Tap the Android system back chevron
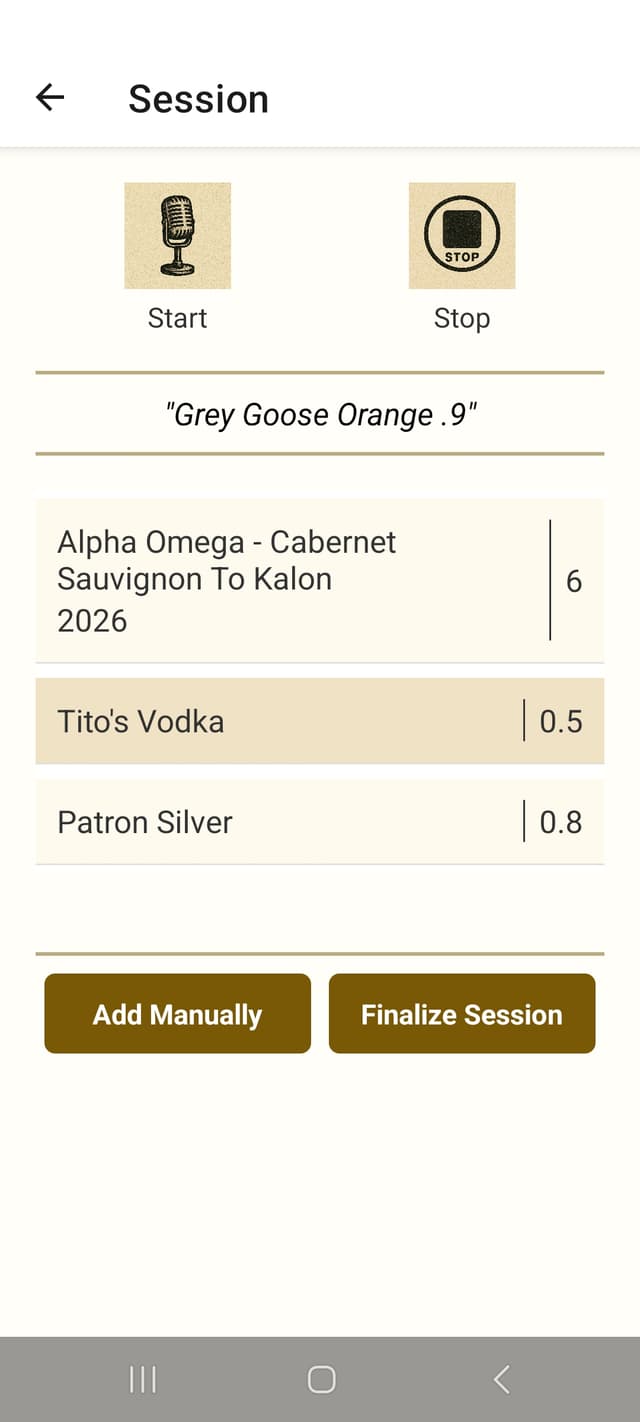 (x=501, y=1380)
